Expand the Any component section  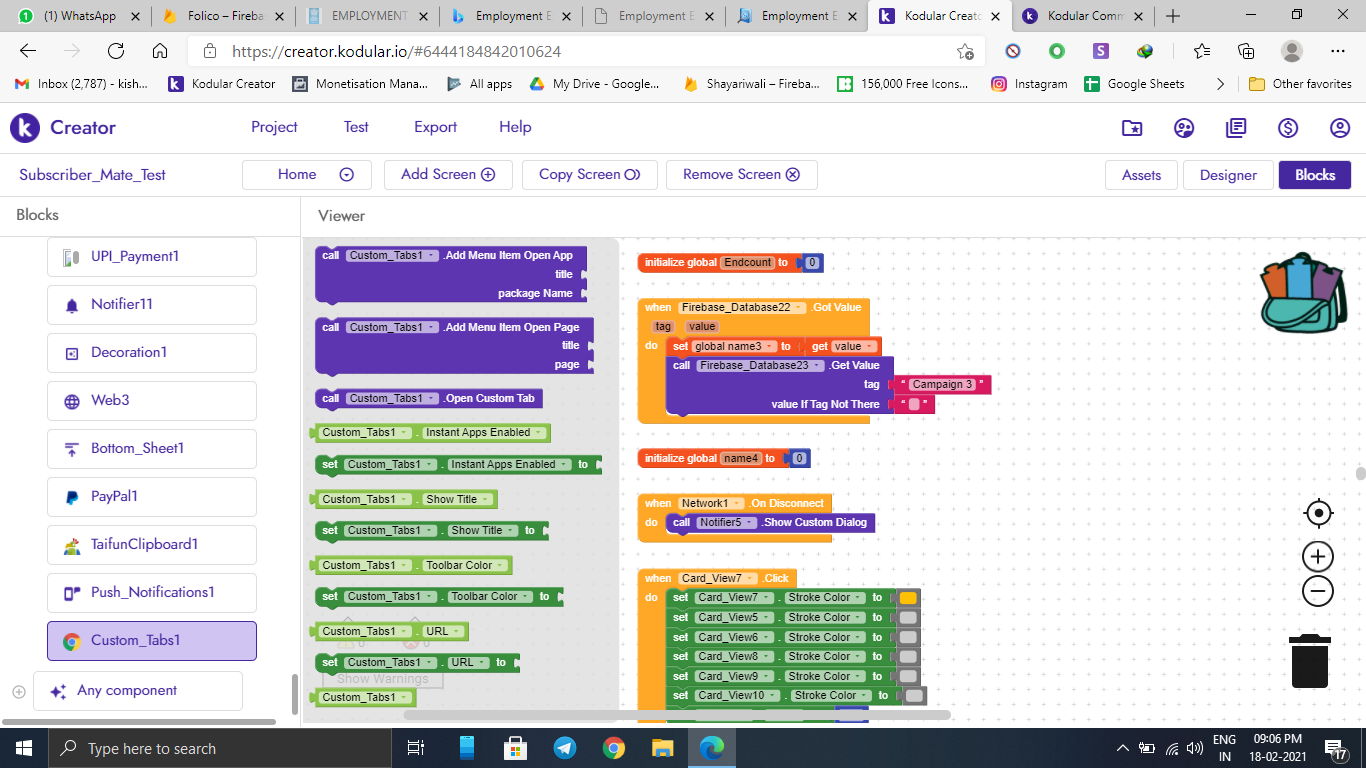tap(19, 691)
